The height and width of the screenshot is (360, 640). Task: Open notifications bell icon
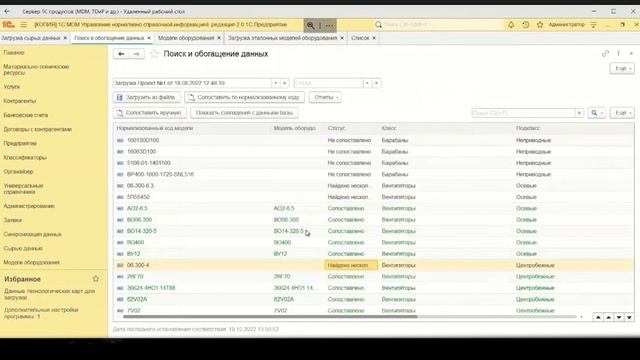click(511, 25)
